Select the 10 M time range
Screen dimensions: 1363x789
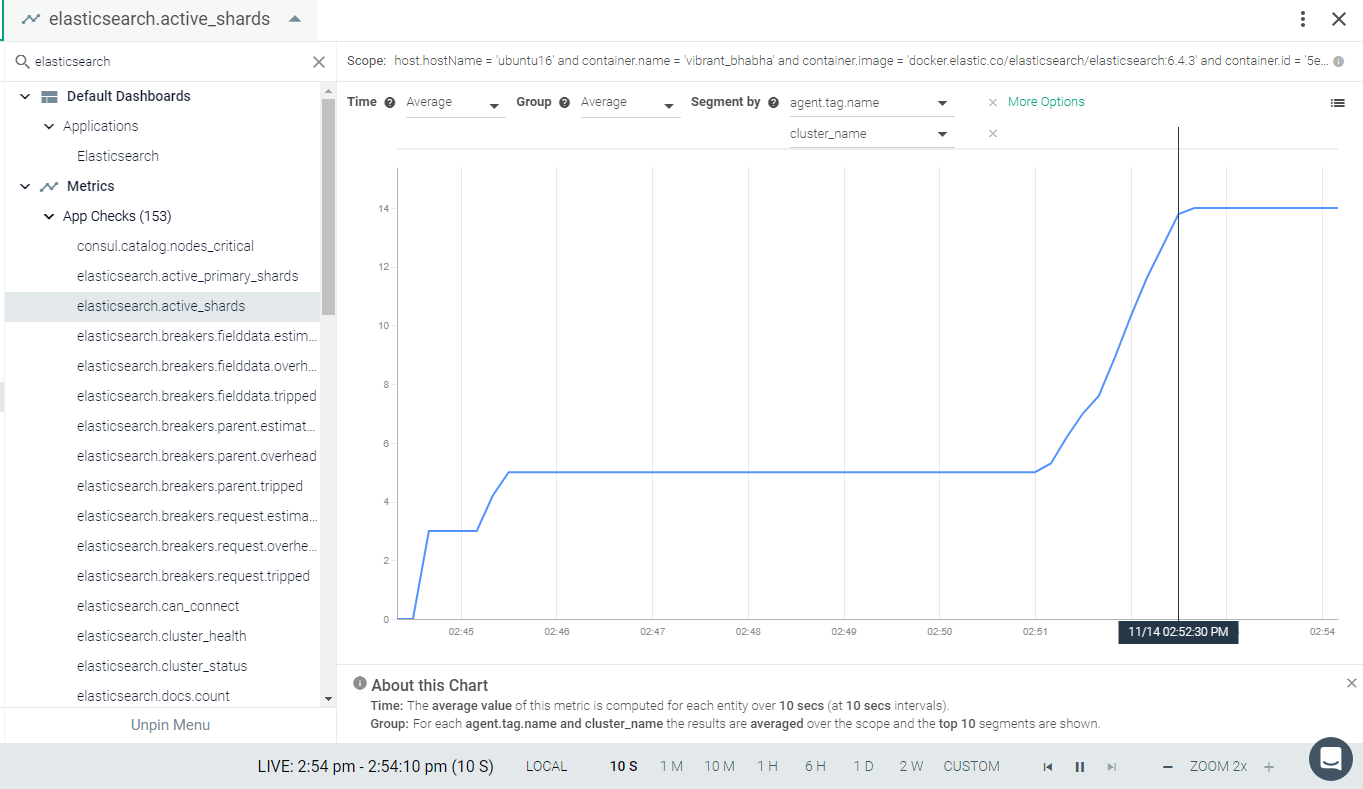coord(719,767)
